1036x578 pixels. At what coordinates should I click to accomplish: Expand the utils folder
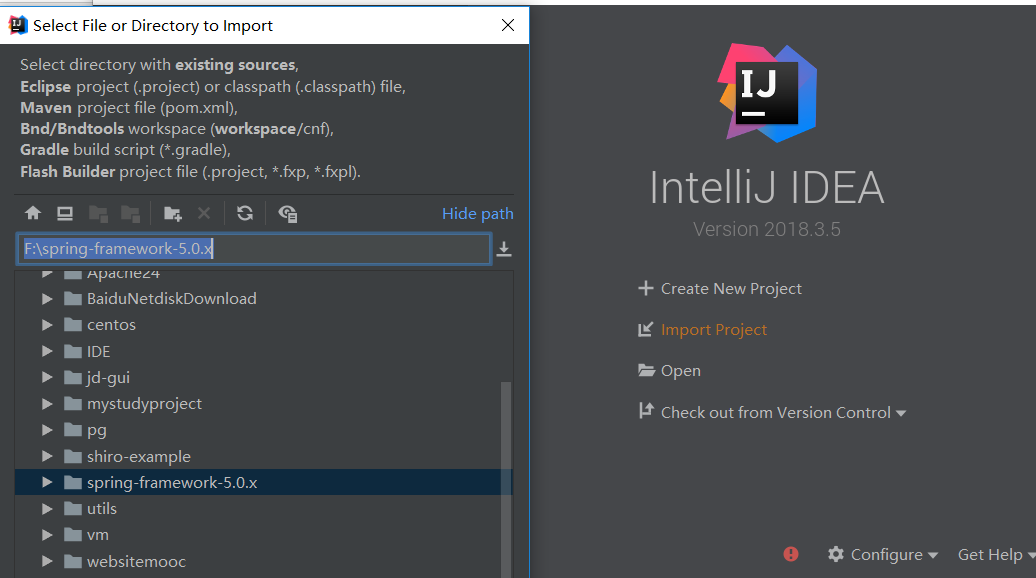pyautogui.click(x=47, y=509)
